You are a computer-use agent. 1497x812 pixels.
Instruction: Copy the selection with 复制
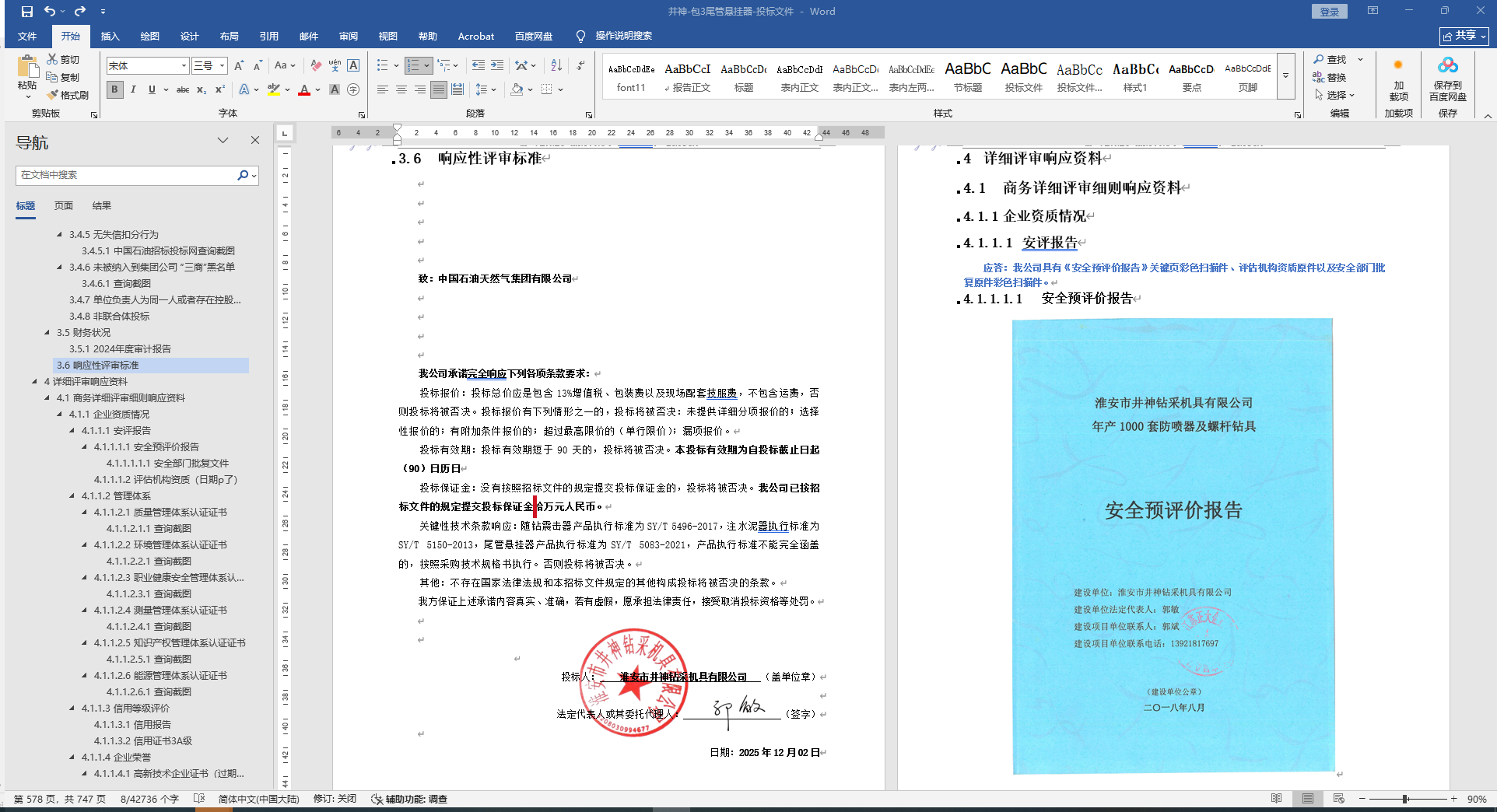(x=63, y=77)
